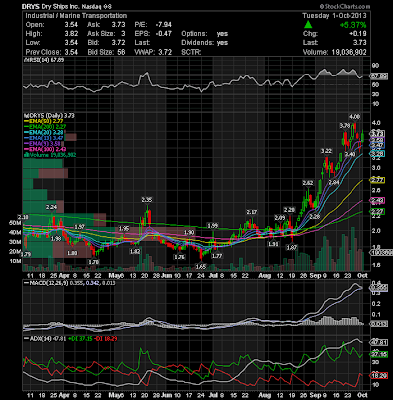Click the candlestick icon beside DRYS (Daily)
Viewport: 393px width, 400px height.
[25, 116]
